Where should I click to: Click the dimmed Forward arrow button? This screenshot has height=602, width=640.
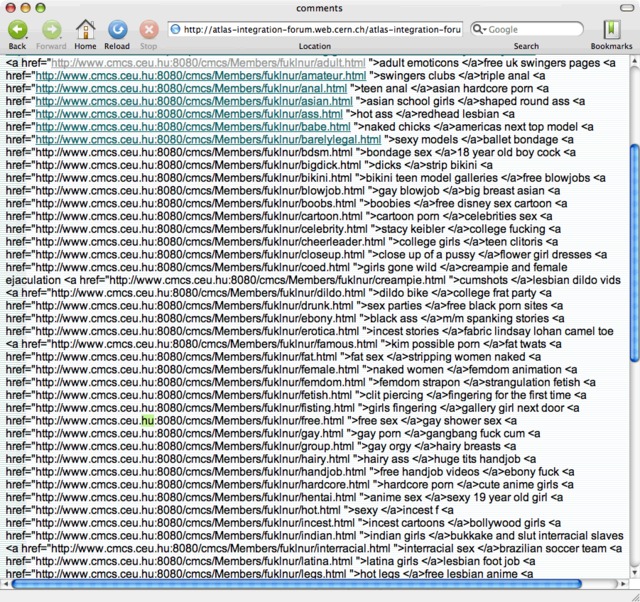coord(51,29)
